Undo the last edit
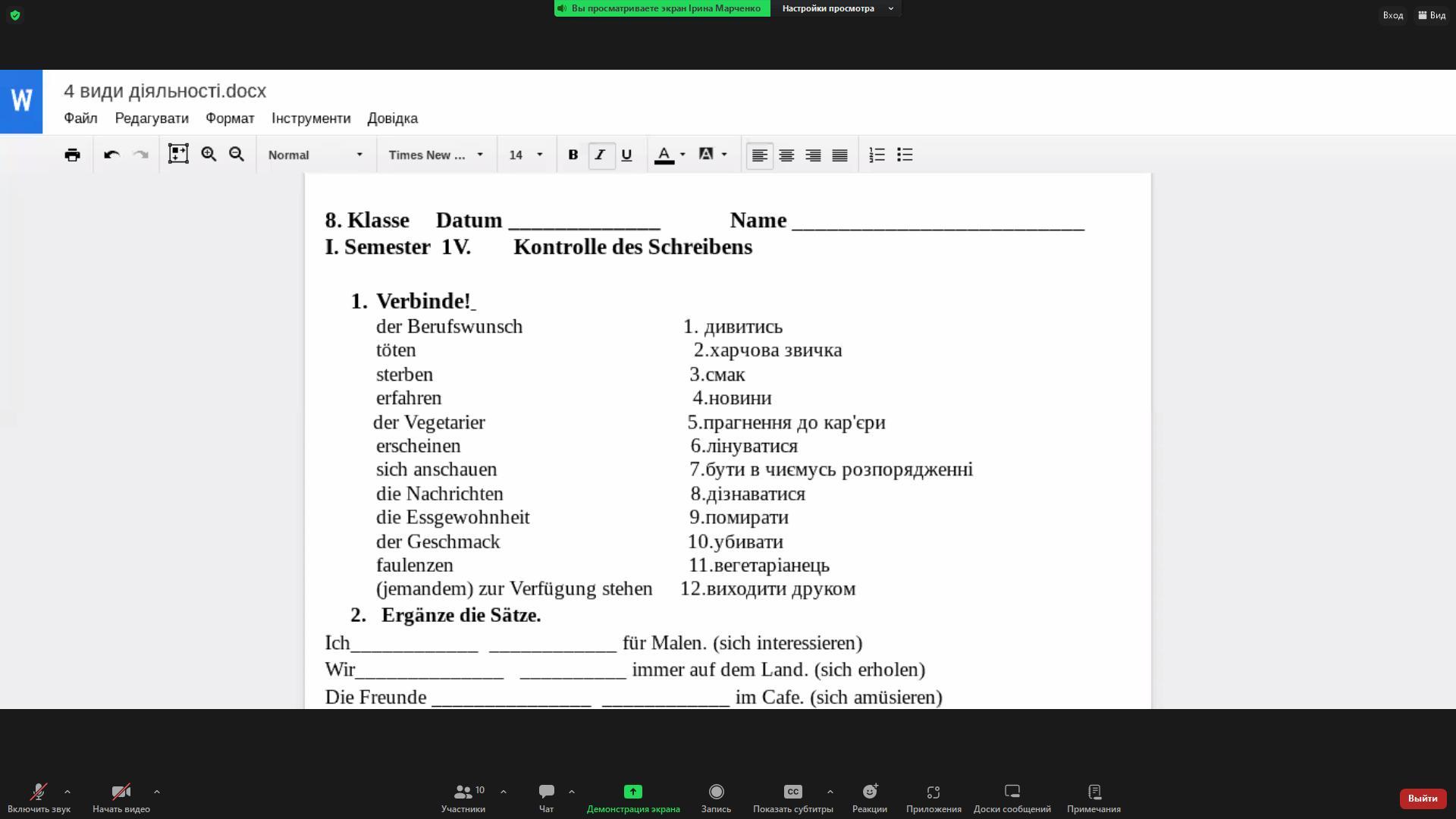Image resolution: width=1456 pixels, height=819 pixels. coord(111,155)
